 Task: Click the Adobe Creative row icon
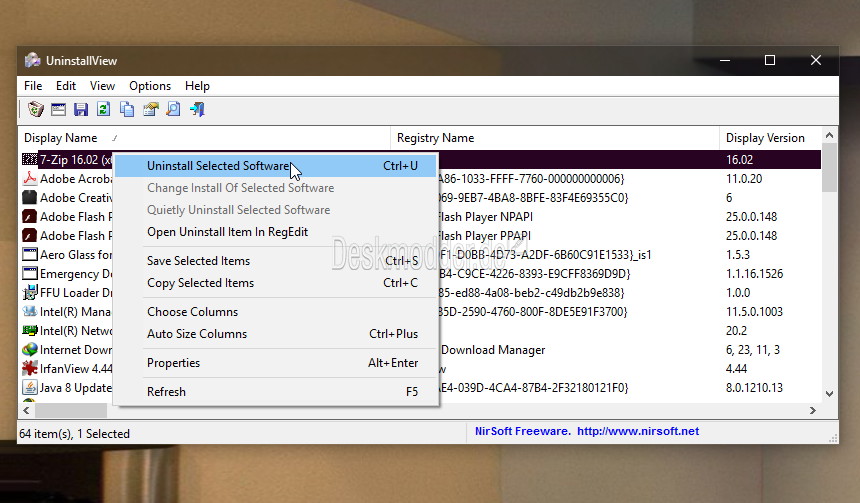tap(30, 197)
